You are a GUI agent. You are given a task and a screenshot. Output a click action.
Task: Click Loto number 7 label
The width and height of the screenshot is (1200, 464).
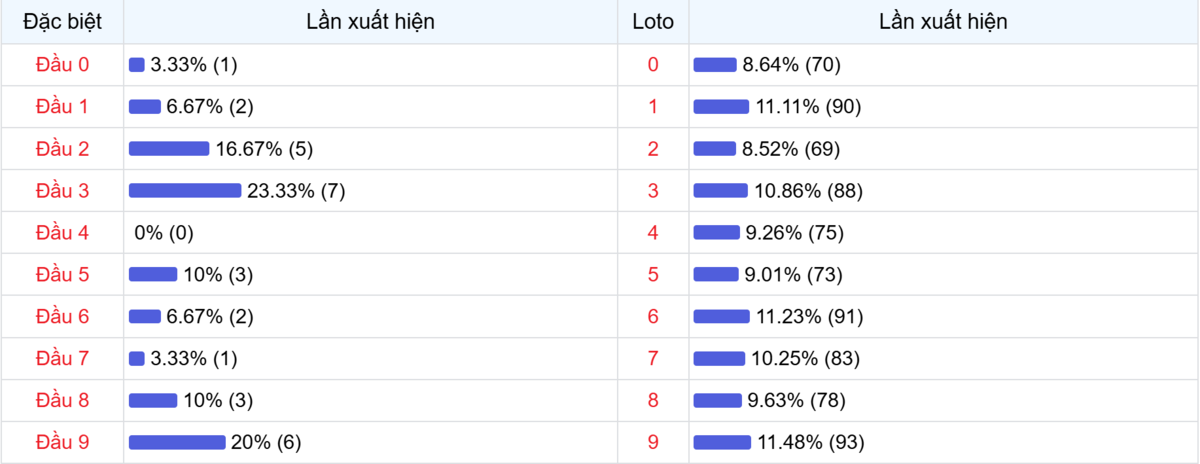(x=653, y=358)
